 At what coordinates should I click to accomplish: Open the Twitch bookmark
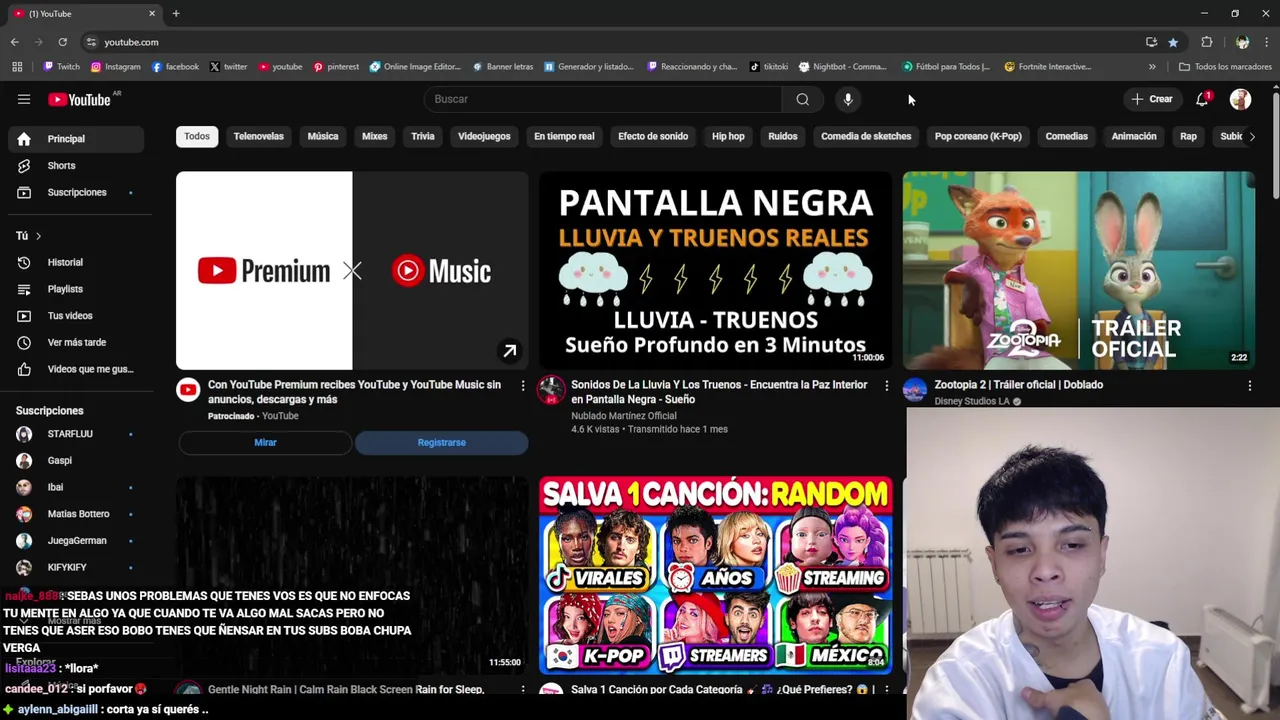click(x=62, y=67)
